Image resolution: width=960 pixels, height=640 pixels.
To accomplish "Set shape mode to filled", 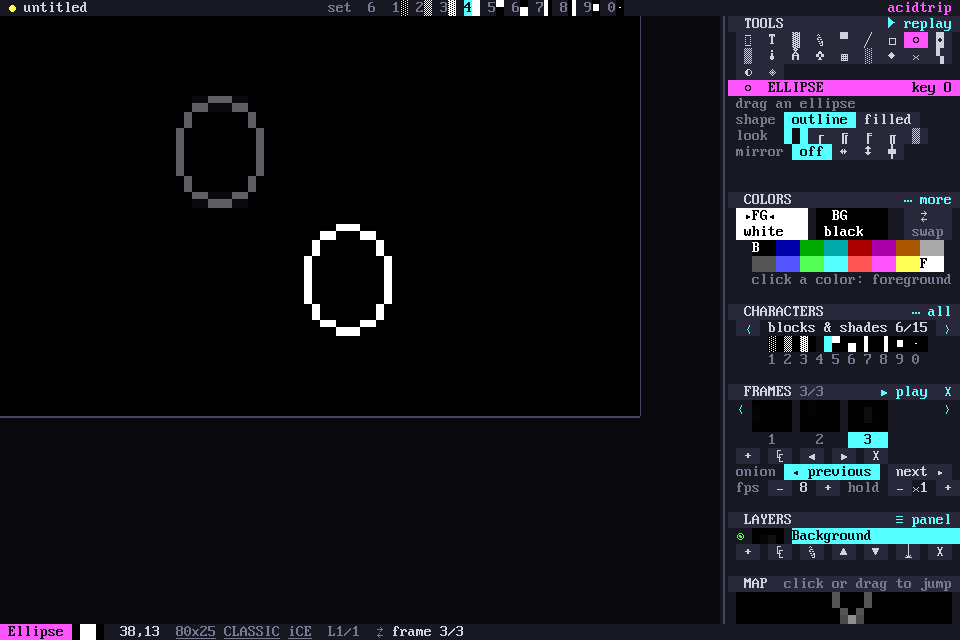I will [x=888, y=119].
